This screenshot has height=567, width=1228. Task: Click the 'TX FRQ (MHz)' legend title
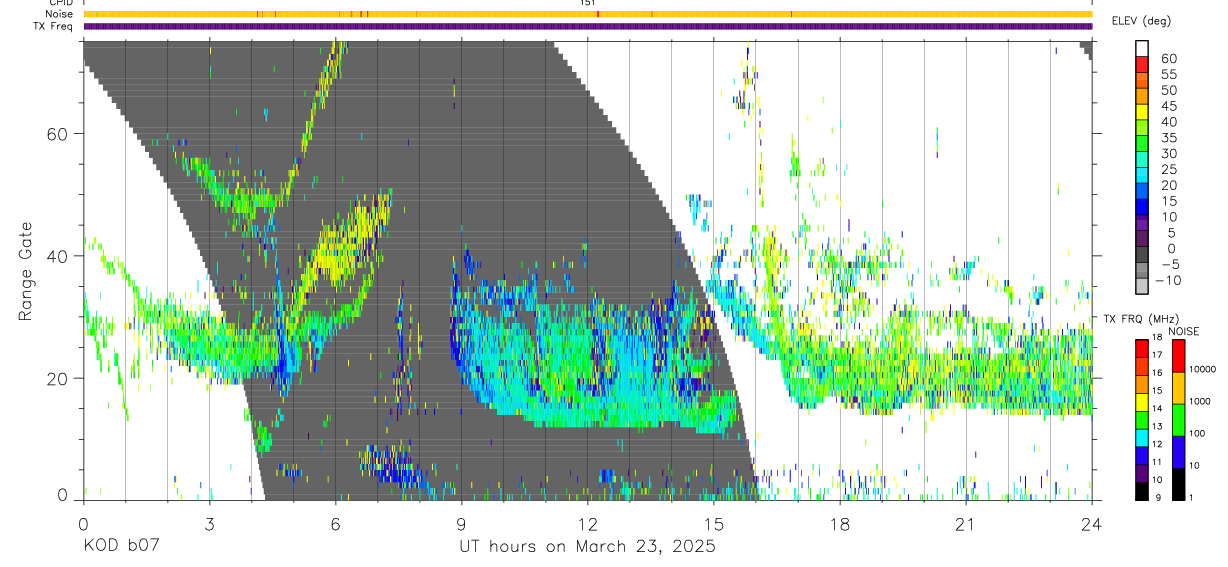(1142, 318)
